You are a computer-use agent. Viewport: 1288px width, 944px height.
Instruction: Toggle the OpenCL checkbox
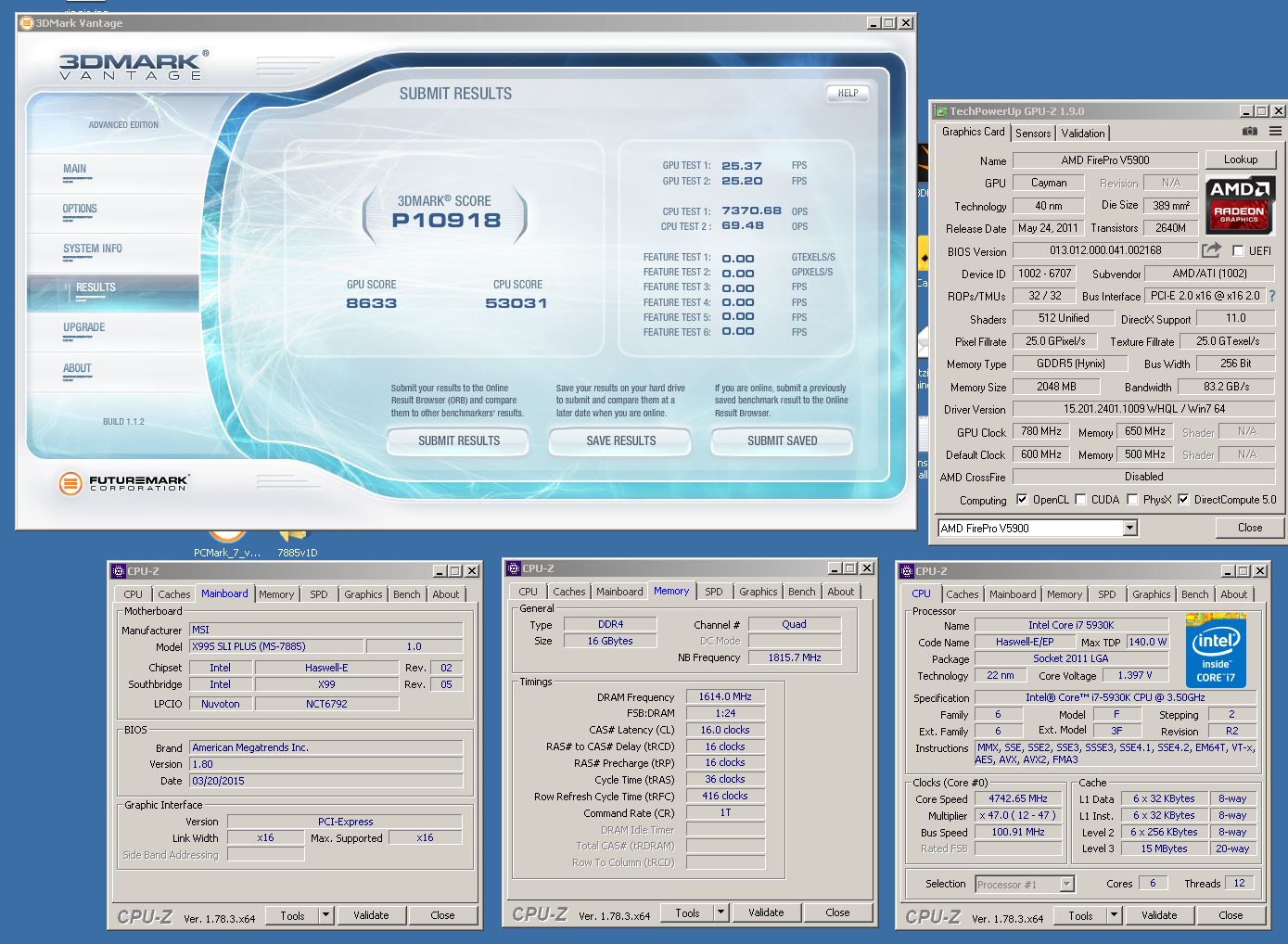[x=1022, y=500]
